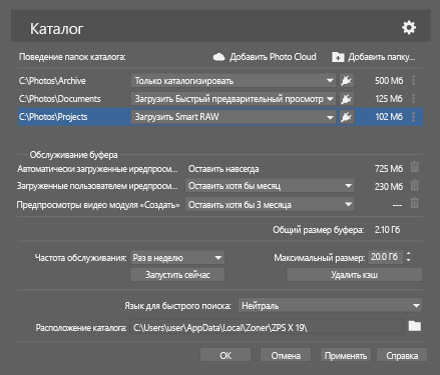This screenshot has width=440, height=375.
Task: Click the Расположение каталога path field
Action: tap(267, 327)
